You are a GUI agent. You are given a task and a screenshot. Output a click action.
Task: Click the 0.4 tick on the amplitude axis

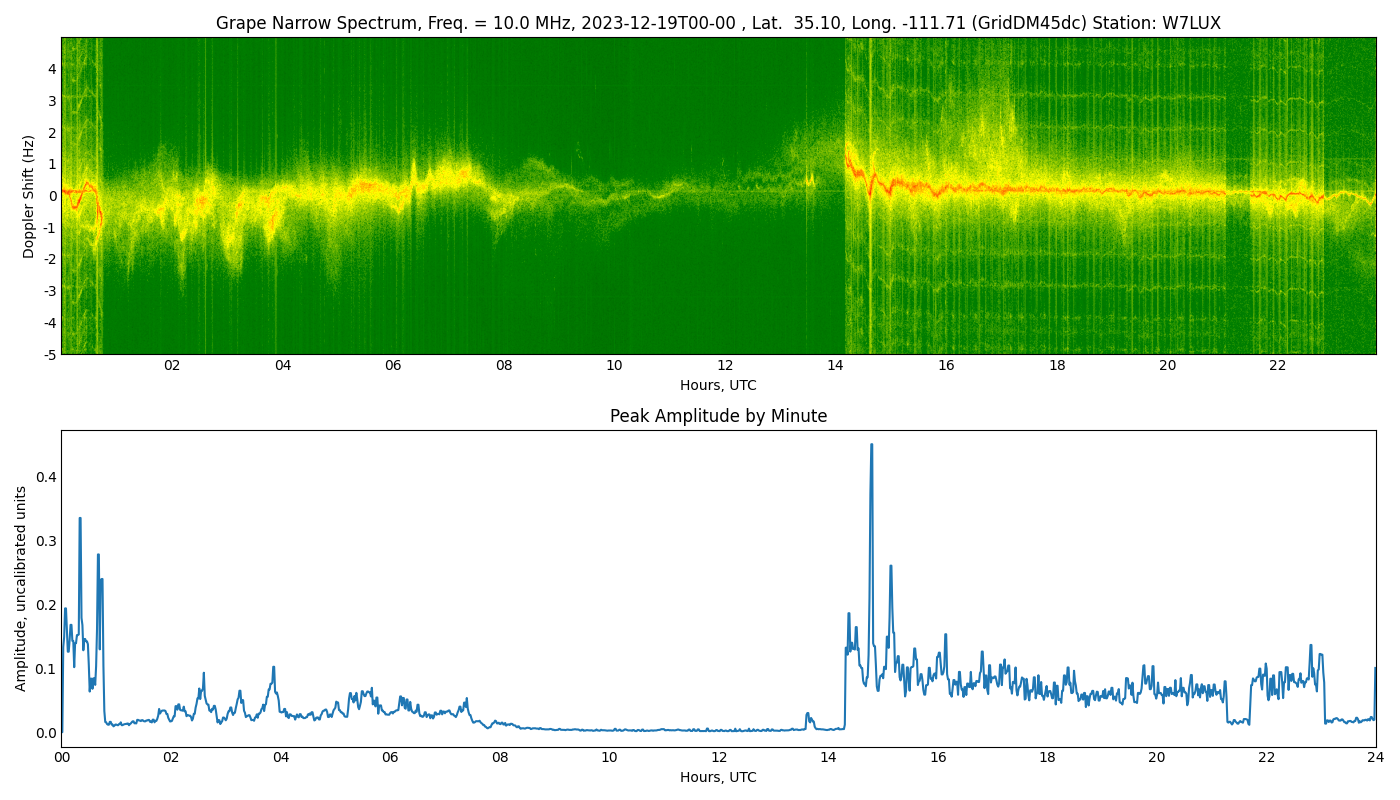coord(46,477)
